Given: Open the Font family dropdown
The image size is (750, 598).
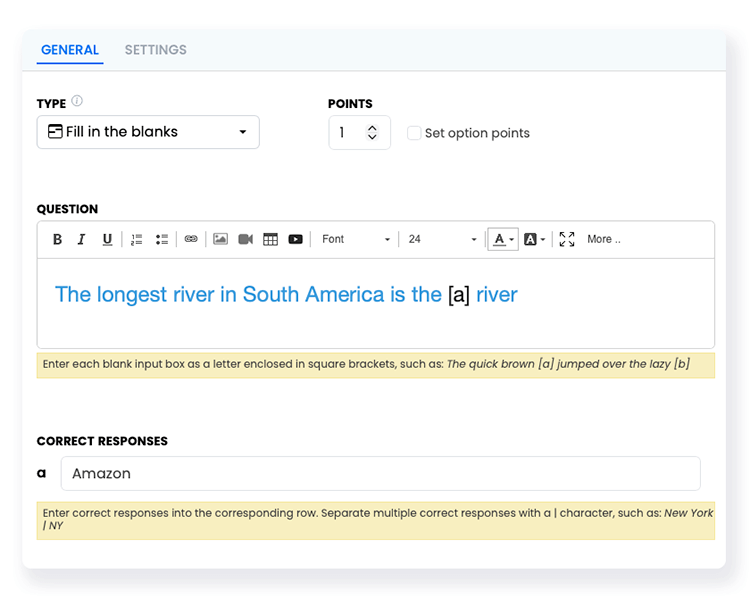Looking at the screenshot, I should [356, 239].
